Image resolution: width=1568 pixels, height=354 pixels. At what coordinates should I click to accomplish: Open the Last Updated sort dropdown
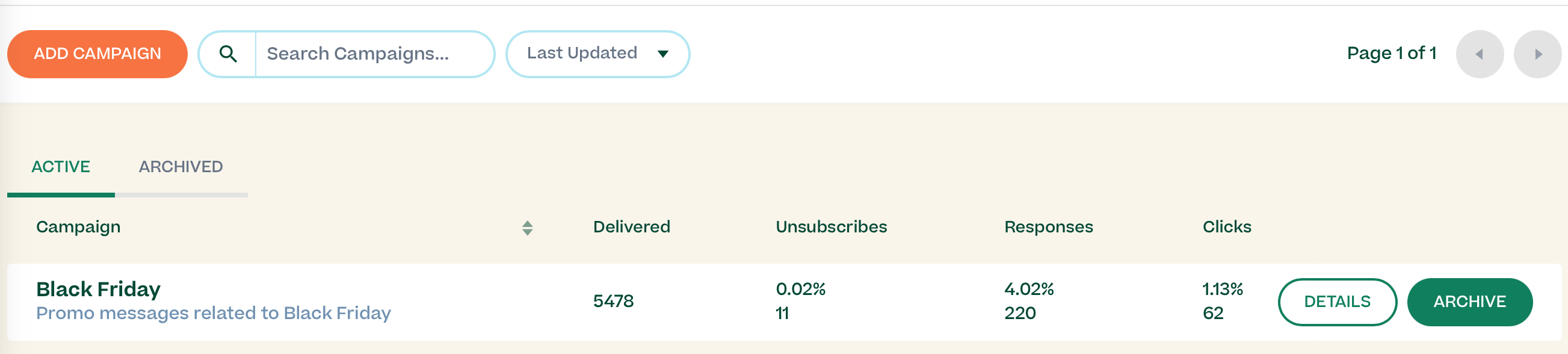(x=597, y=54)
